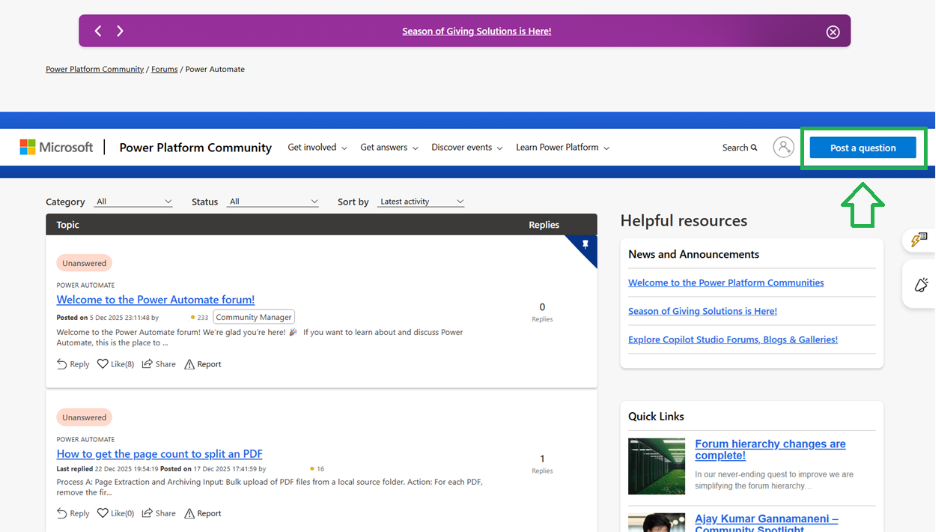Report the split PDF page count post
The image size is (936, 532).
202,513
